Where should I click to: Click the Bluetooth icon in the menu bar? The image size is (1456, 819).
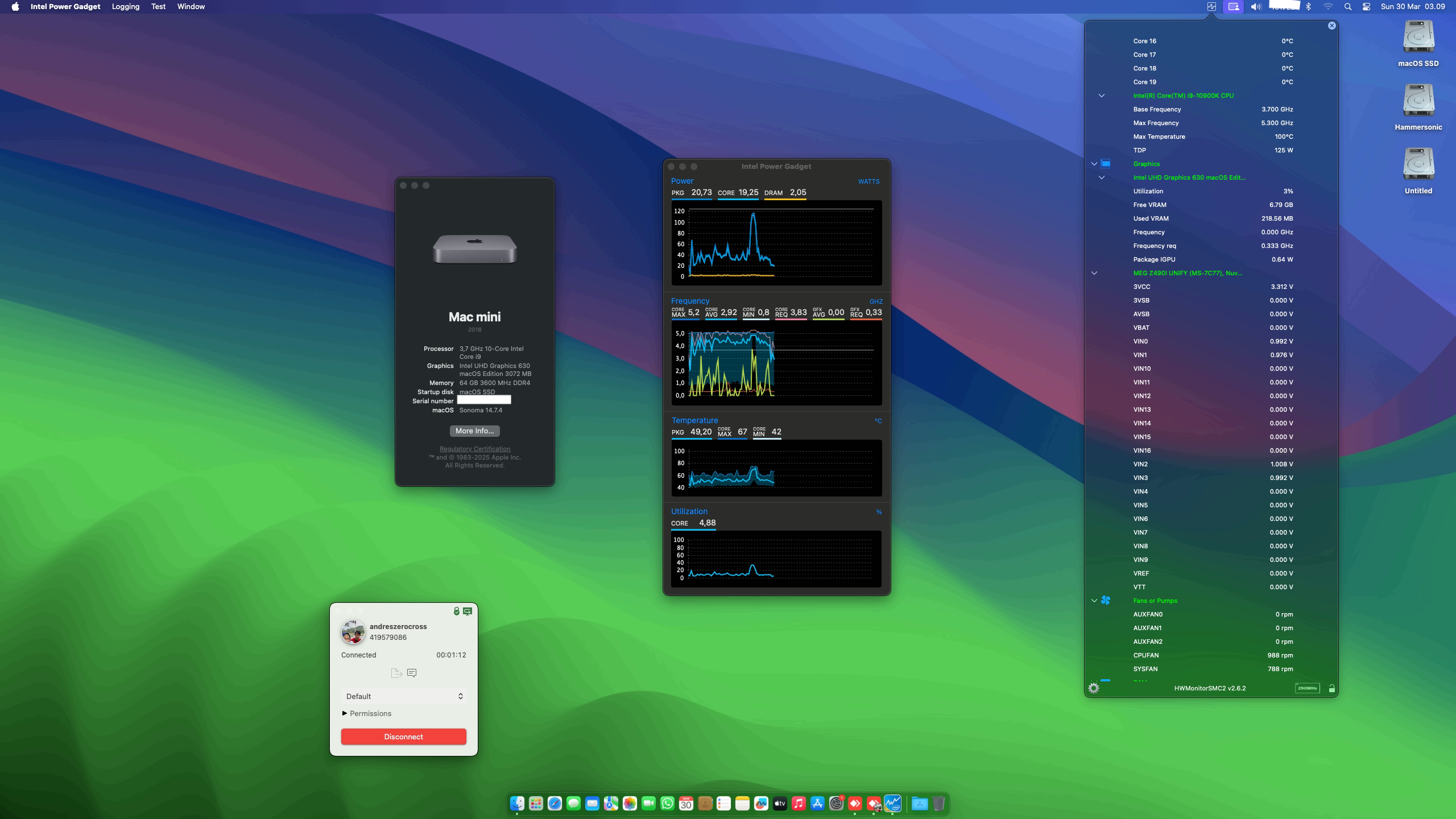tap(1309, 7)
